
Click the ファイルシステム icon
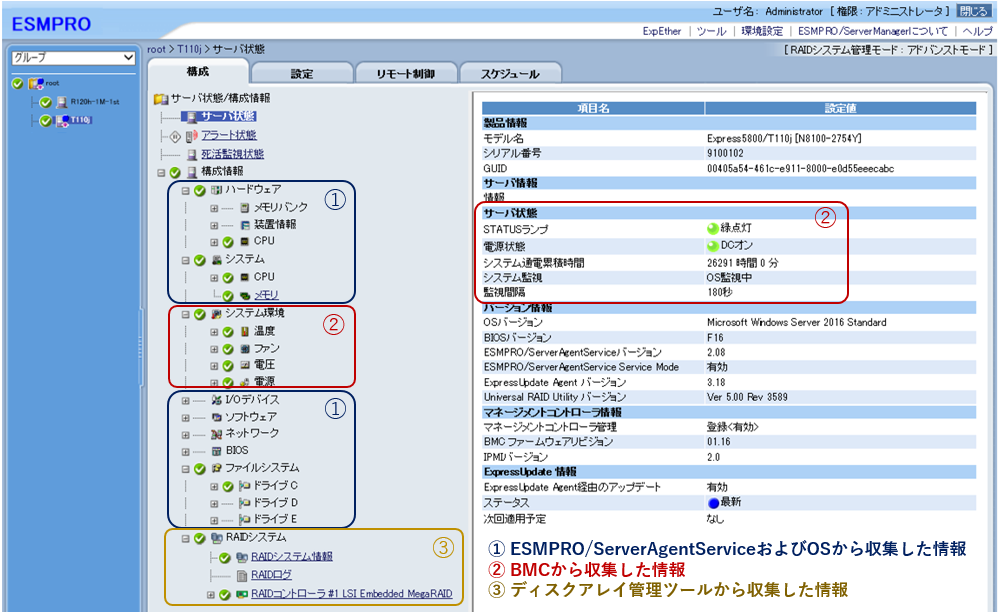(x=216, y=468)
